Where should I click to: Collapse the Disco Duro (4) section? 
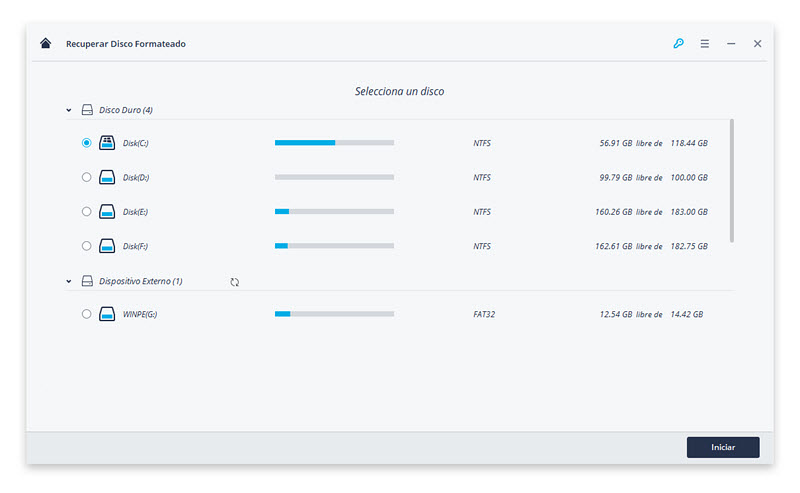click(x=68, y=110)
